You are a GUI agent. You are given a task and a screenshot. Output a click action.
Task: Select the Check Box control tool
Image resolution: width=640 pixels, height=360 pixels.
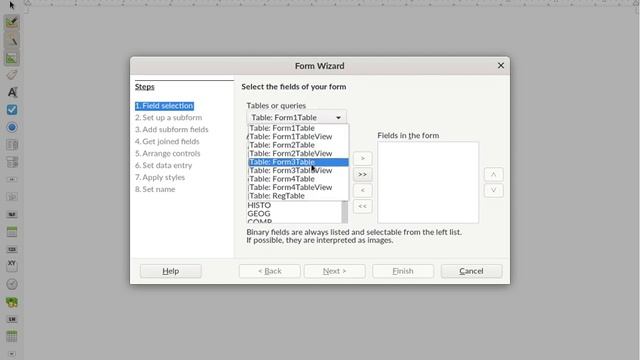[12, 110]
